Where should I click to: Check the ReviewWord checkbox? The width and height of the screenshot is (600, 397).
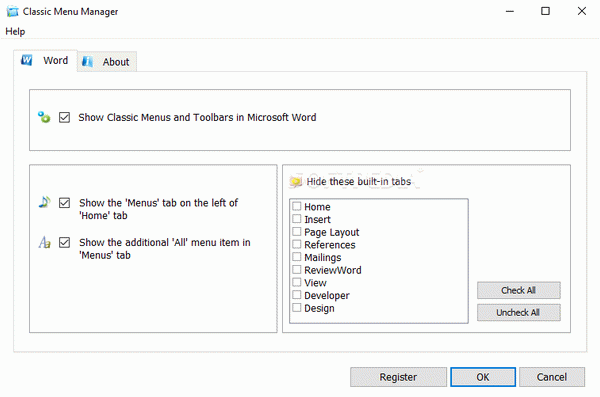(x=297, y=270)
